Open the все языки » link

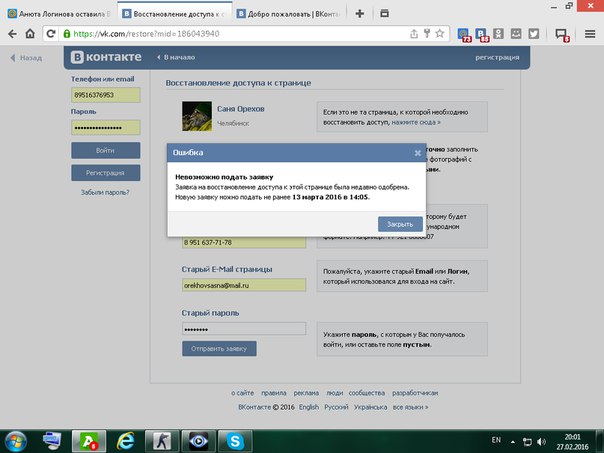click(x=410, y=407)
